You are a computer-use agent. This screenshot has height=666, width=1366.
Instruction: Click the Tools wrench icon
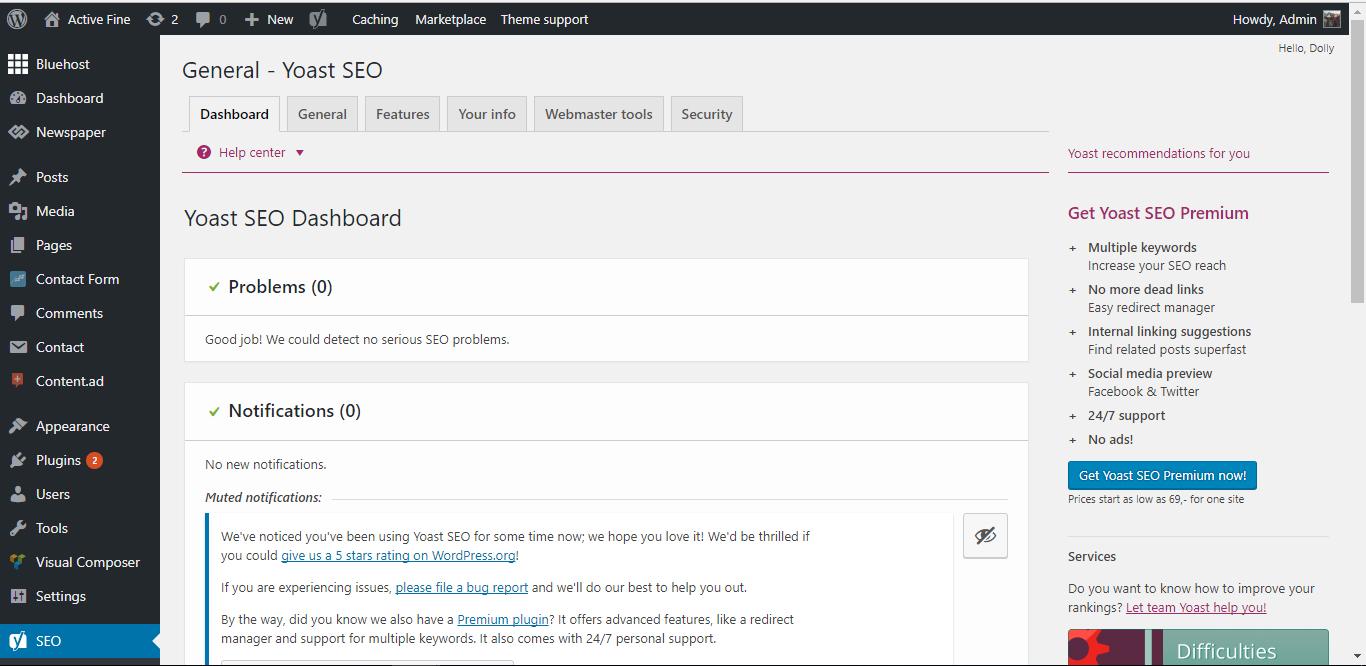[x=17, y=528]
